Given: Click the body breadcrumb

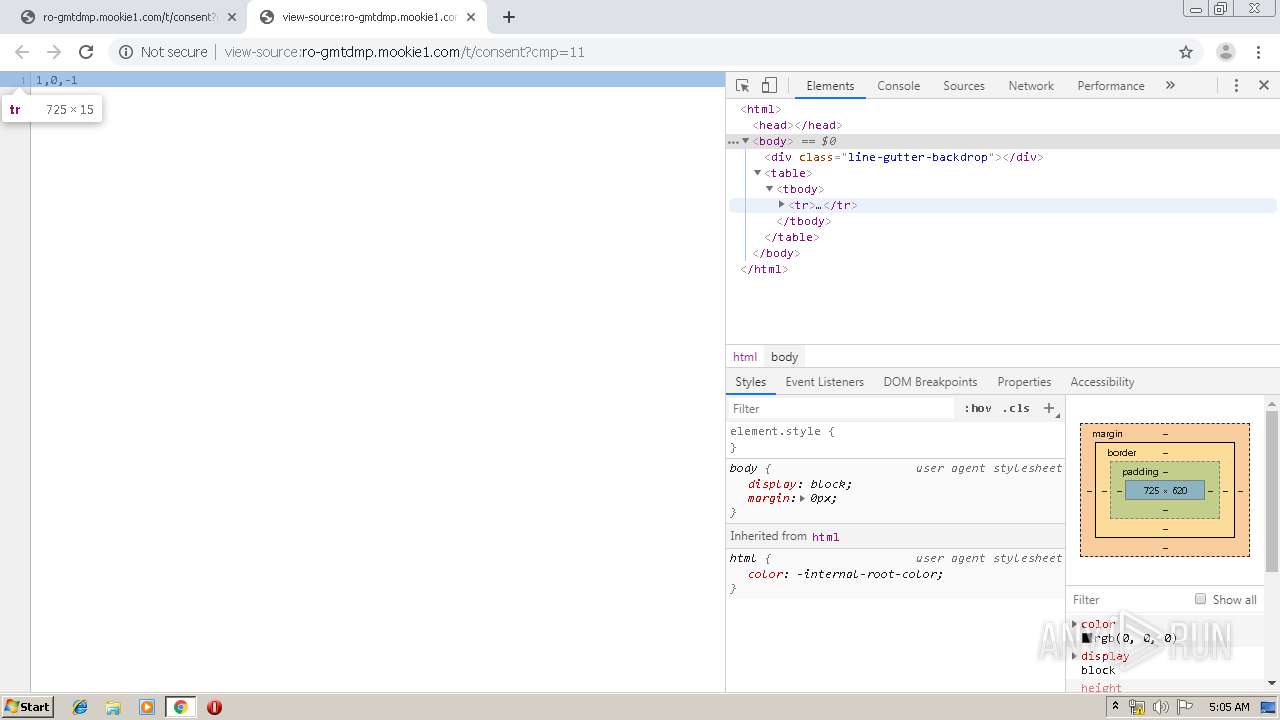Looking at the screenshot, I should click(x=784, y=357).
